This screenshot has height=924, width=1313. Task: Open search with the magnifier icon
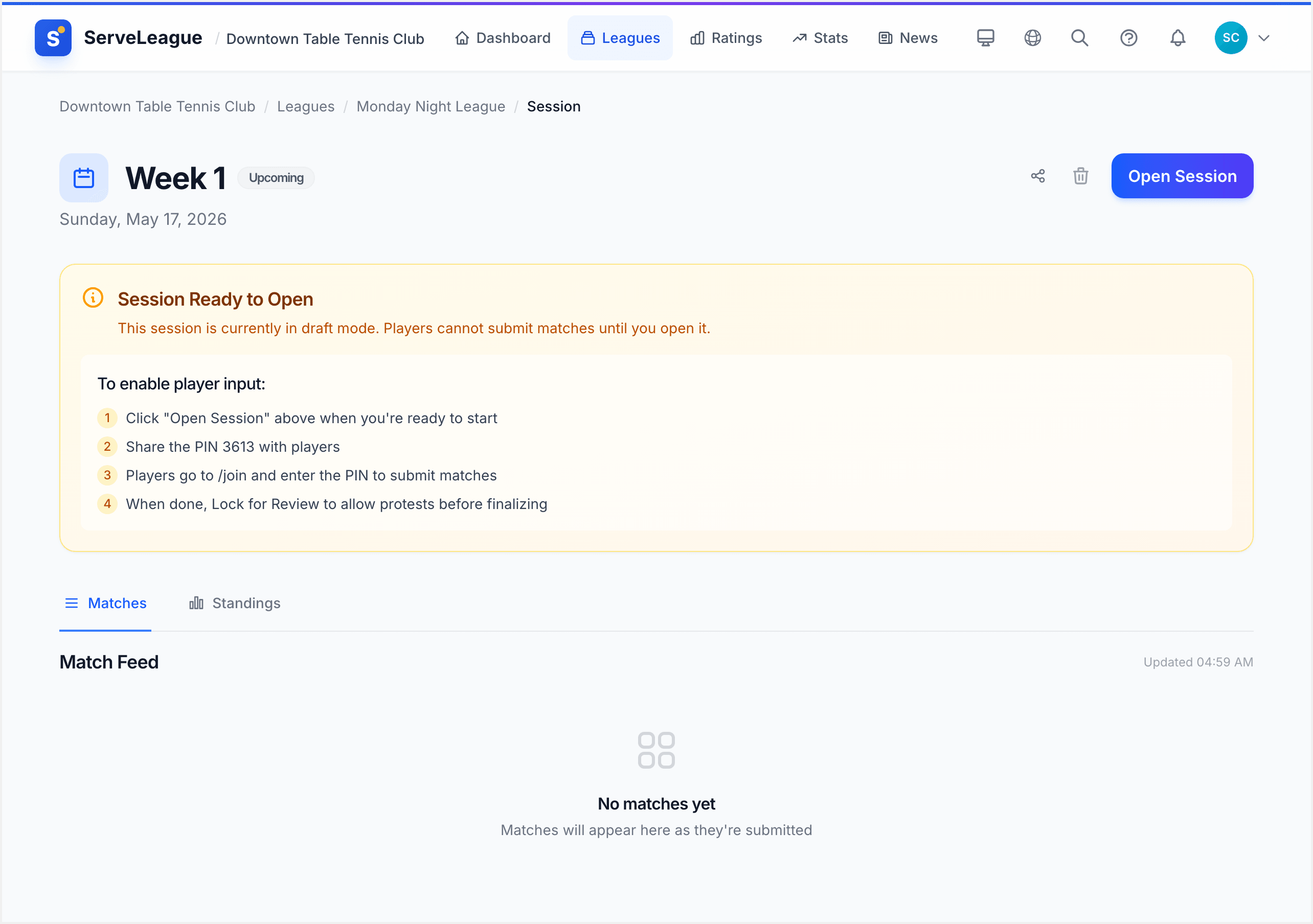[1080, 38]
